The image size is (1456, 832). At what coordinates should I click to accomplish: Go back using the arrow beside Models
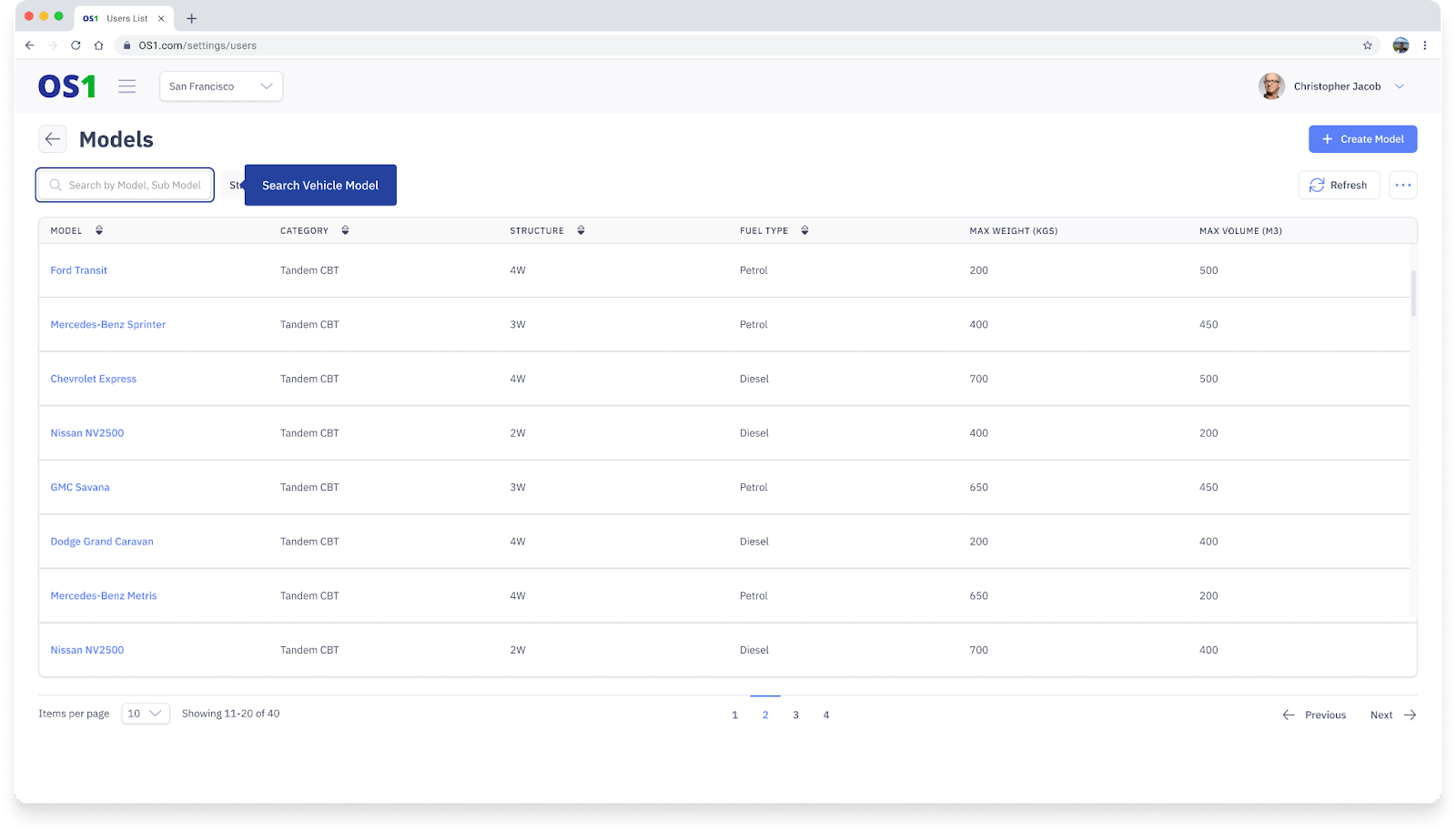pos(53,139)
